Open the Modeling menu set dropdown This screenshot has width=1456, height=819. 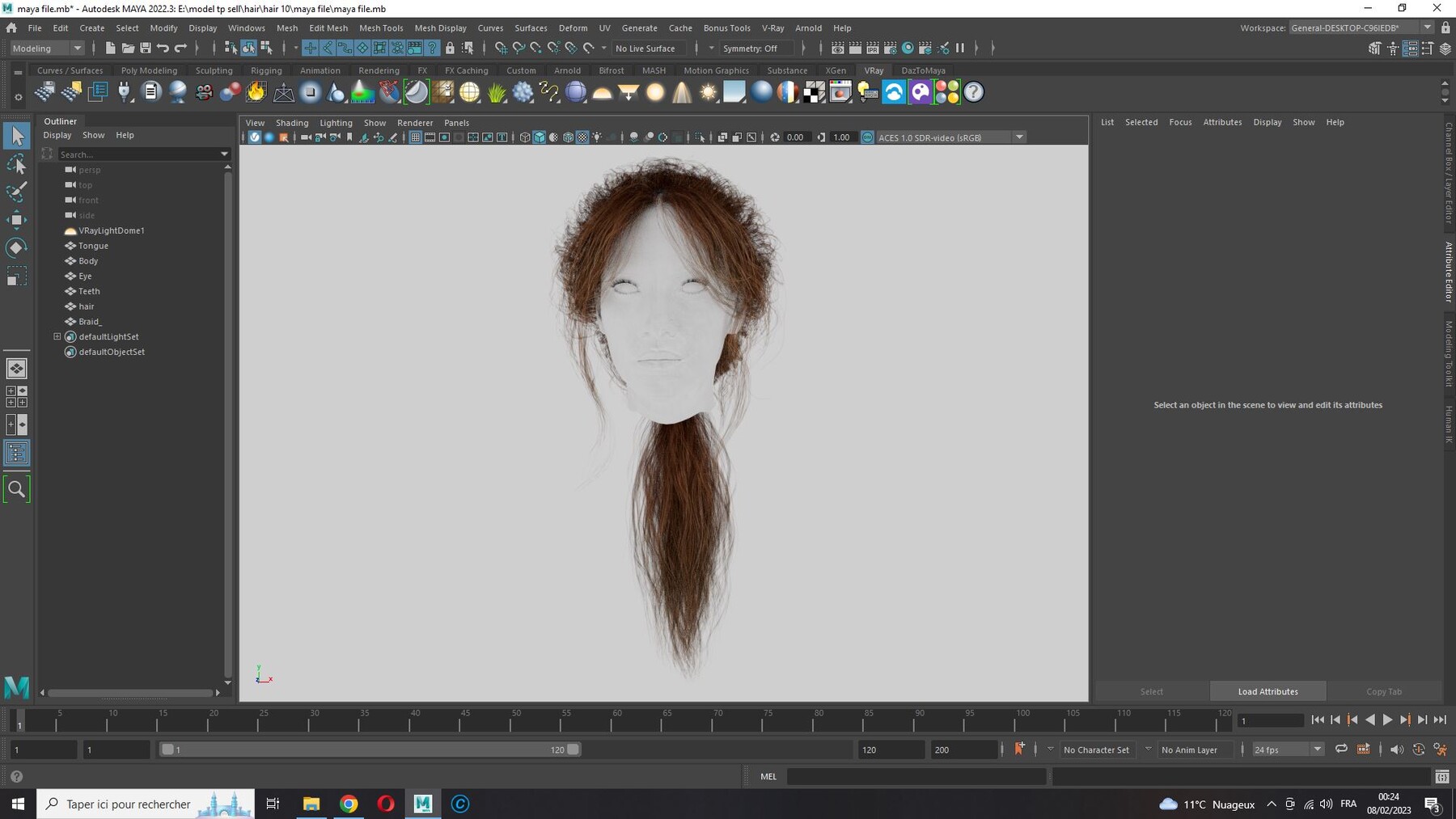[x=47, y=49]
